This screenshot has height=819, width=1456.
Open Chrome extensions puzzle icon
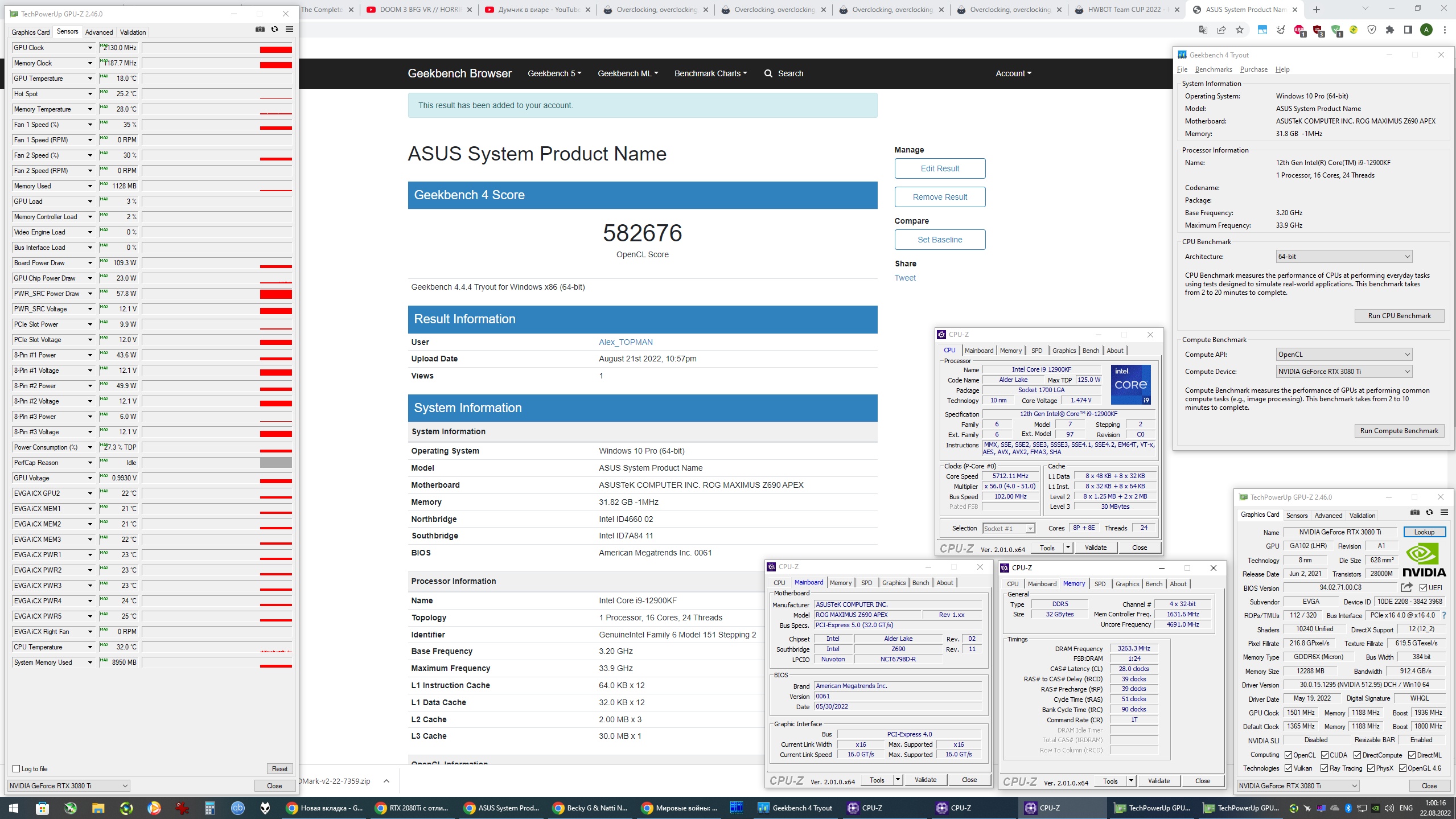click(1390, 30)
